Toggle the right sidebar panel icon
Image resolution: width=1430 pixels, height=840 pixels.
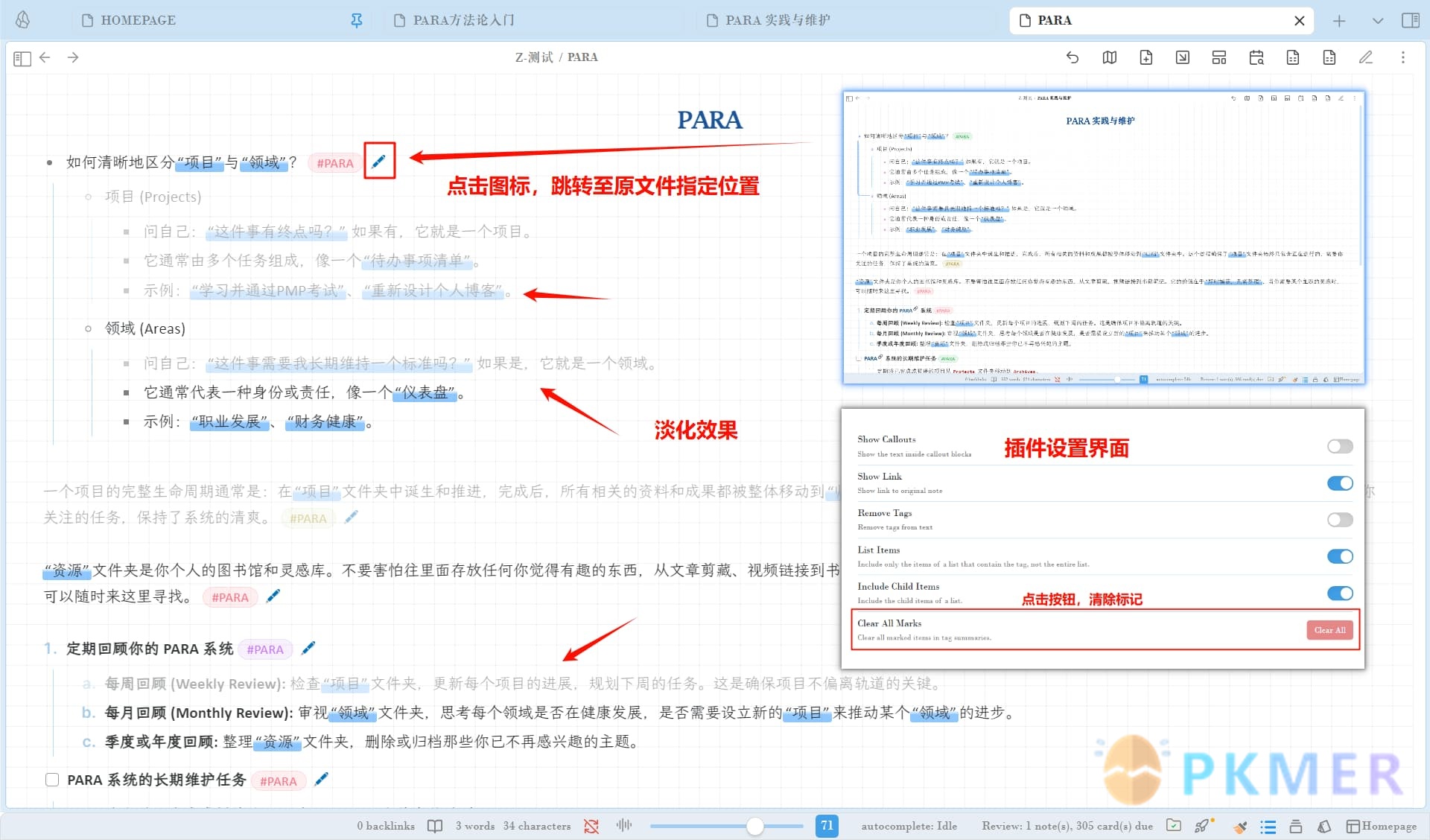[x=1411, y=21]
